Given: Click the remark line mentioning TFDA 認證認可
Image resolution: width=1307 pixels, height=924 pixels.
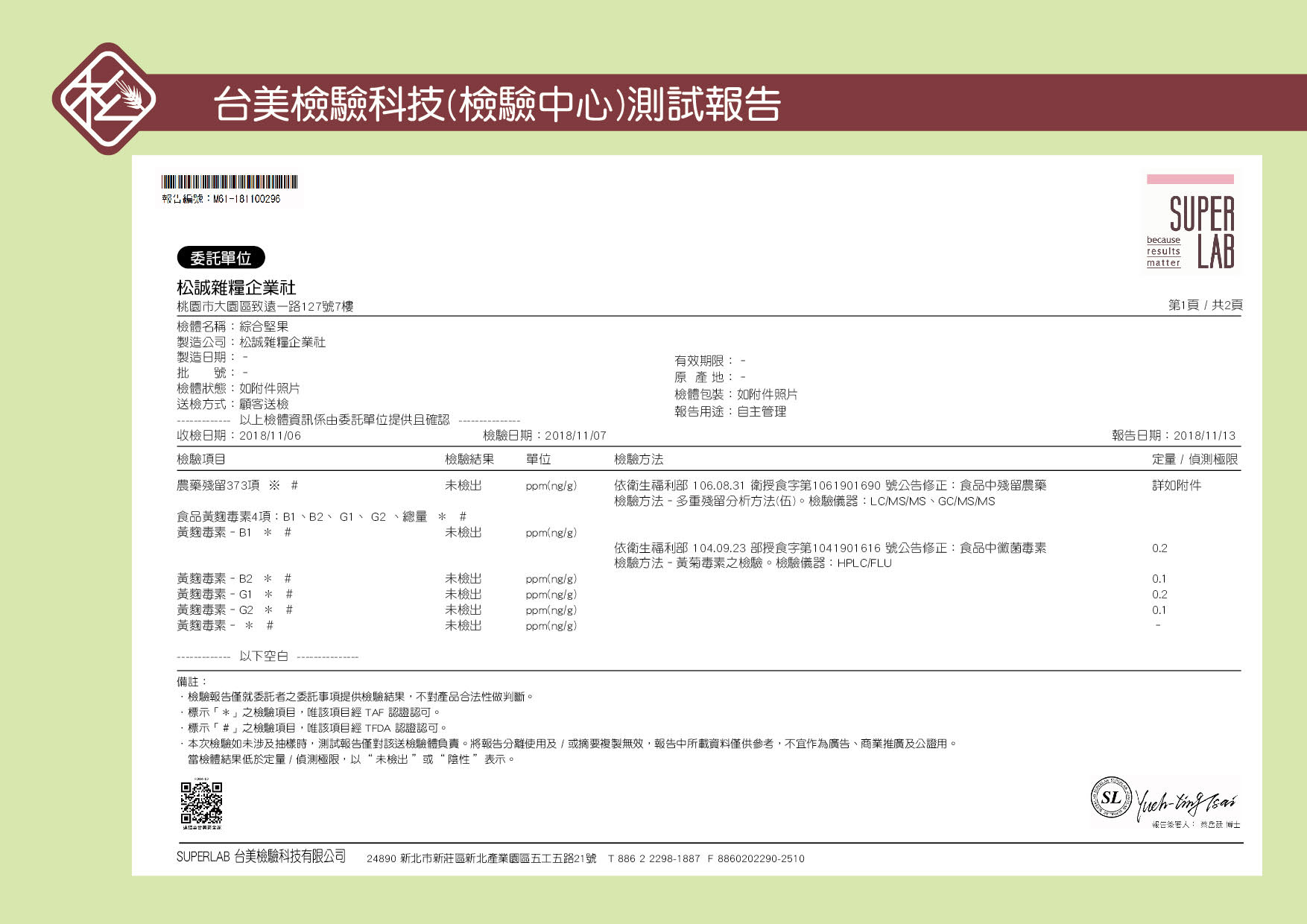Looking at the screenshot, I should click(x=313, y=728).
